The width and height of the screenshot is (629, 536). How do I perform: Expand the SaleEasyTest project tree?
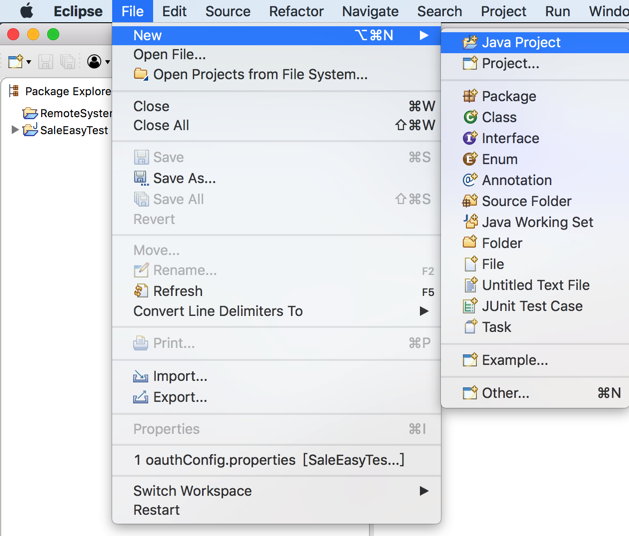(x=14, y=130)
